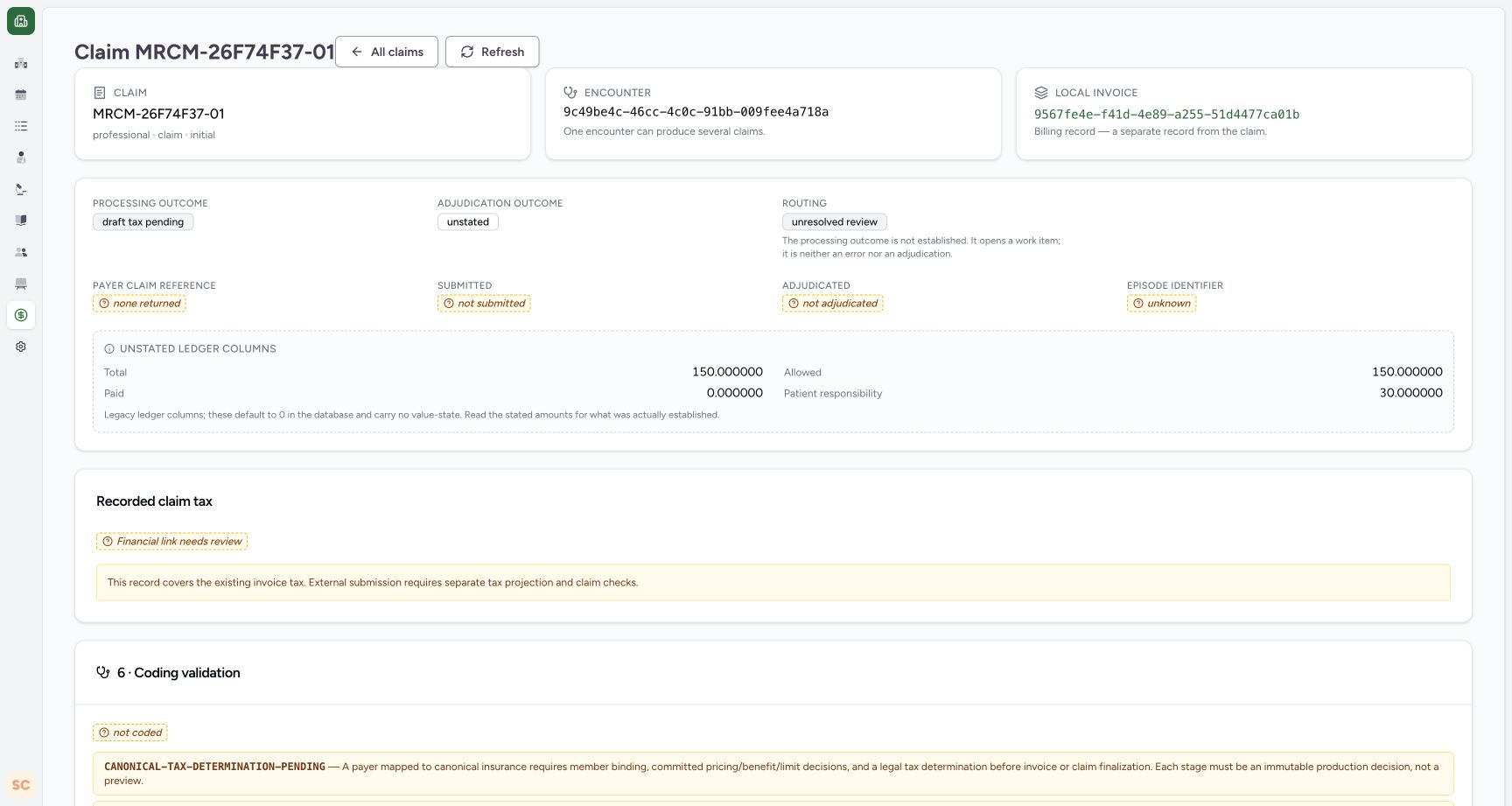Click the Total value 150.000000
This screenshot has width=1512, height=806.
coord(727,372)
